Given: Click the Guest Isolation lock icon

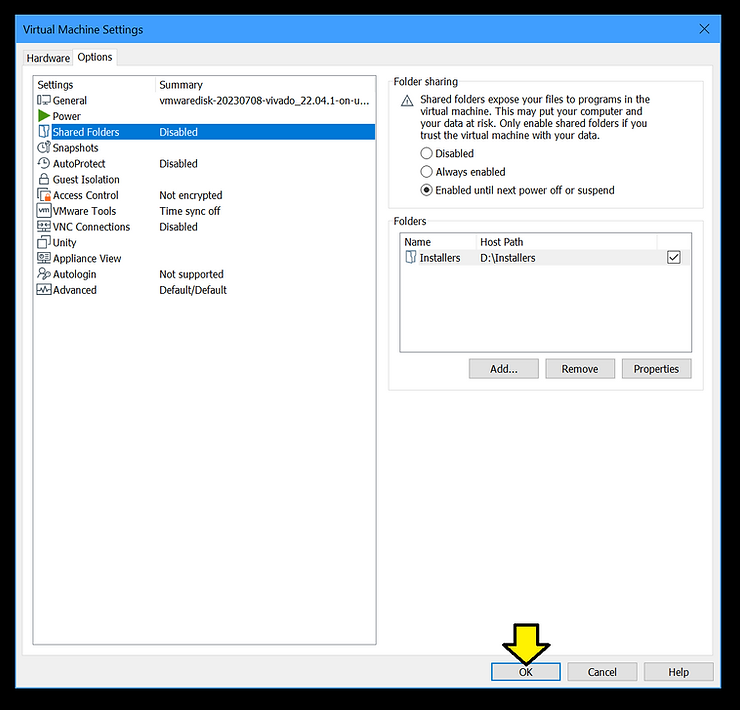Looking at the screenshot, I should pyautogui.click(x=44, y=180).
